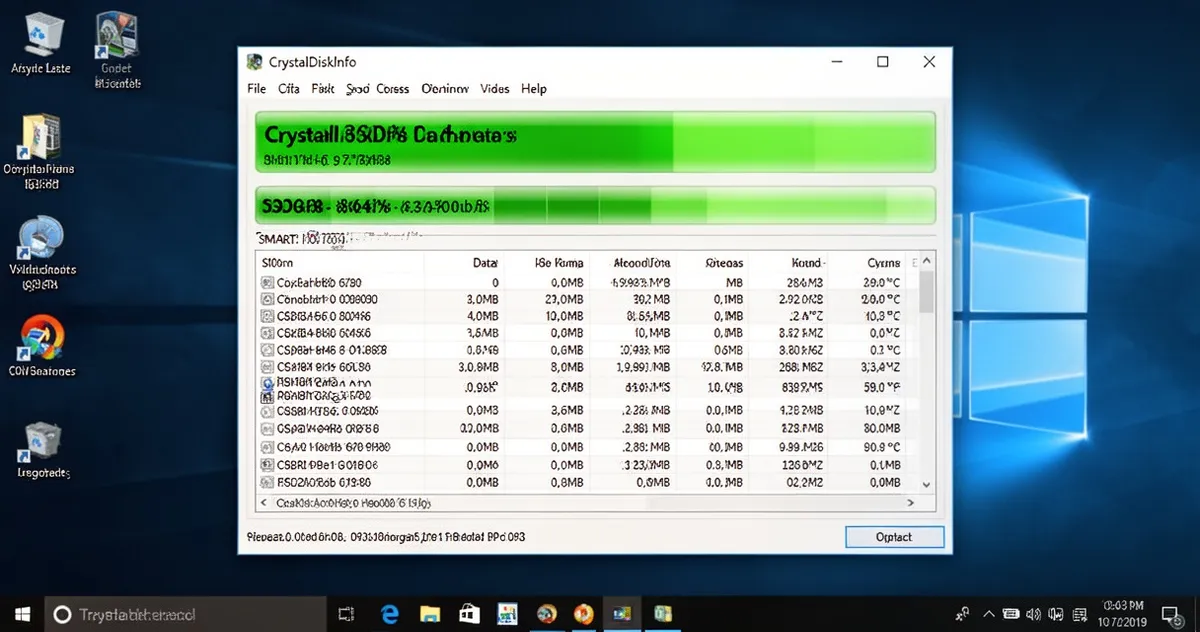Show hidden system tray icons
Screen dimensions: 1200x632
pos(987,614)
